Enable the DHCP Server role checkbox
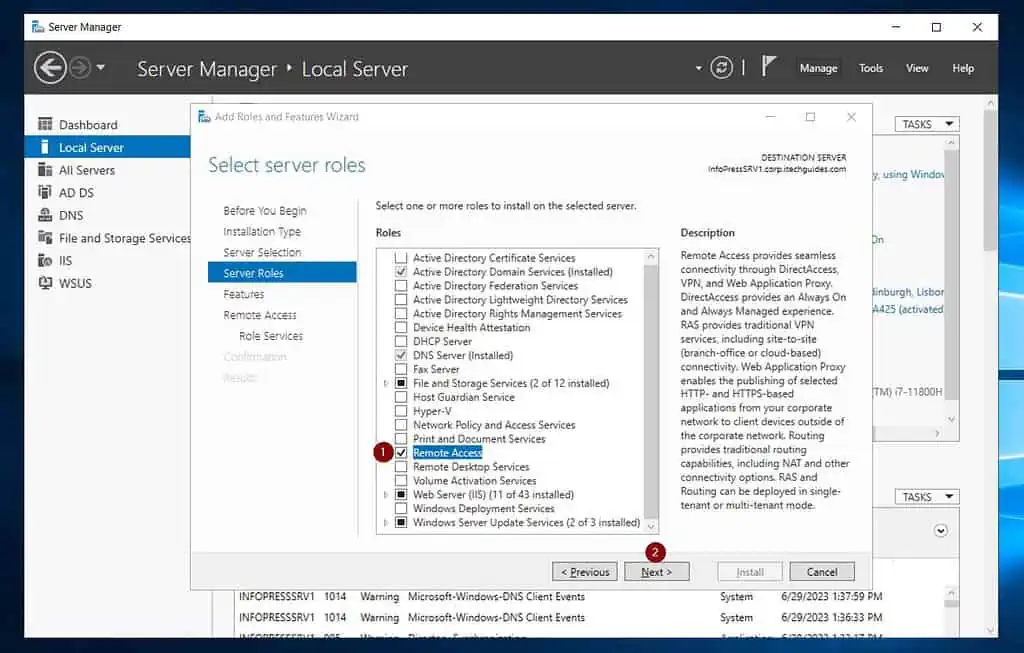This screenshot has height=653, width=1024. point(402,341)
